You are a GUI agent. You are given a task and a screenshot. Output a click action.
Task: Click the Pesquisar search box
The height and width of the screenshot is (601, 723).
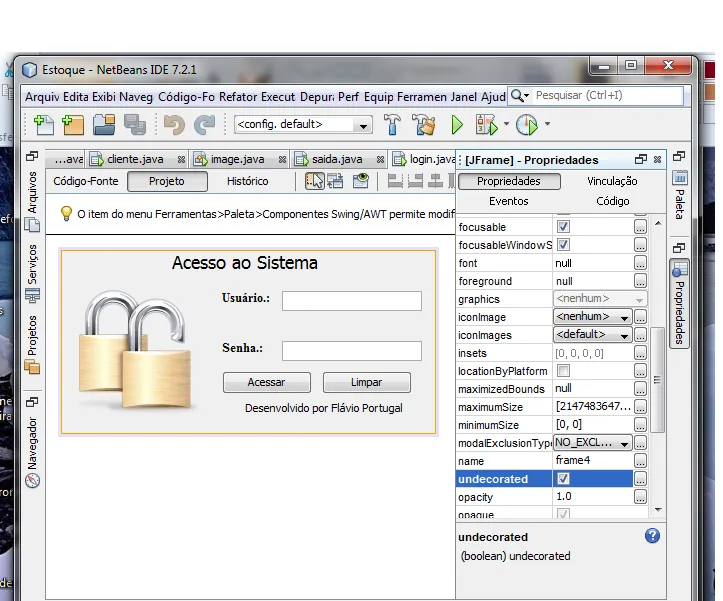coord(609,95)
